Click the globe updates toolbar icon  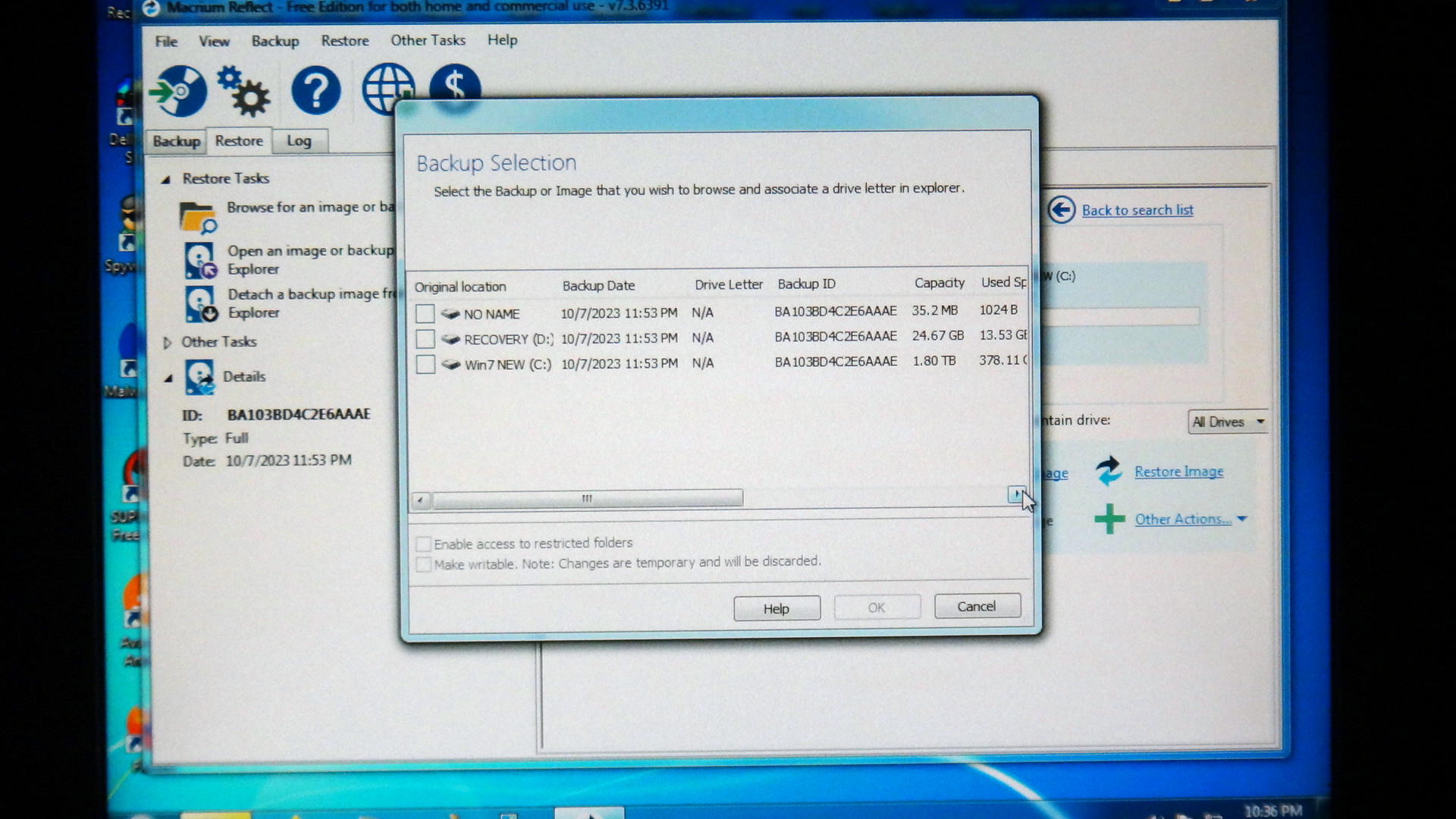pyautogui.click(x=388, y=88)
